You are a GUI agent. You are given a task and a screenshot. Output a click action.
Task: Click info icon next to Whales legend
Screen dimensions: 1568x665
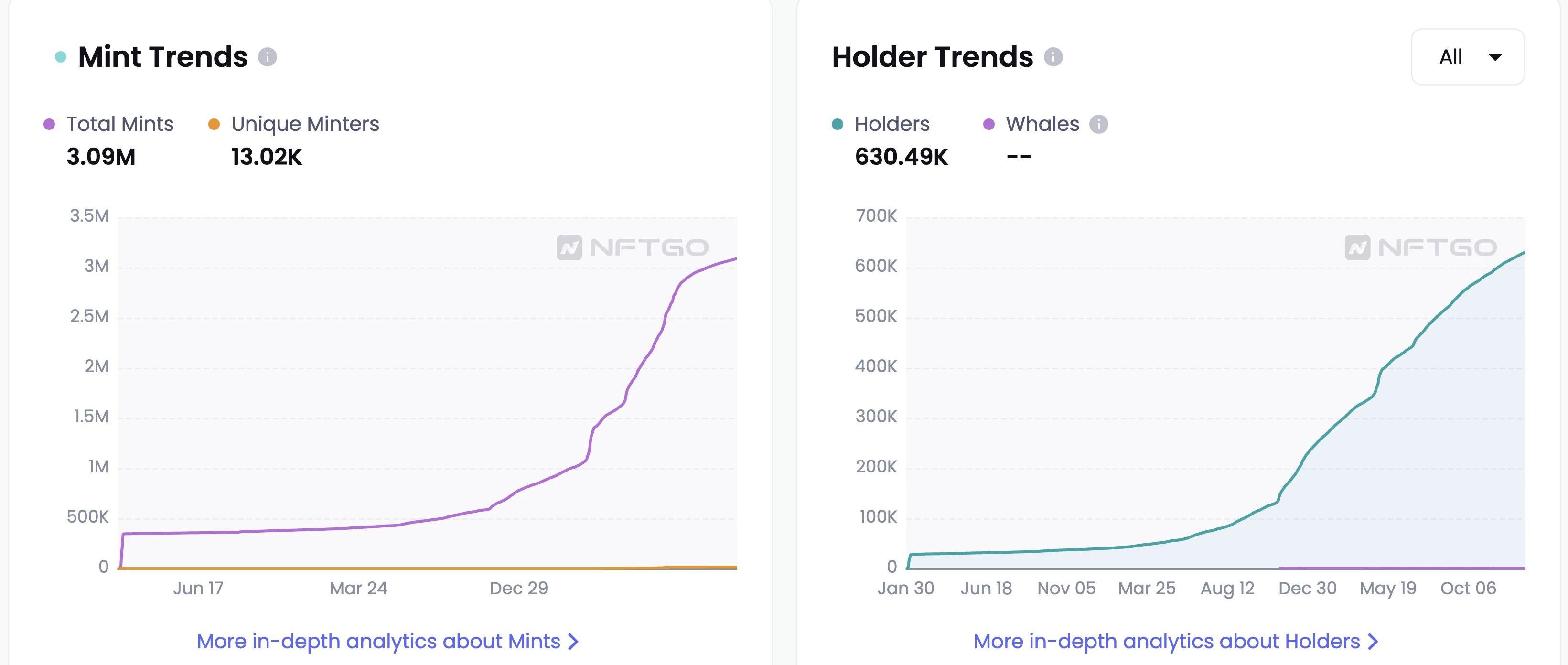click(1098, 124)
